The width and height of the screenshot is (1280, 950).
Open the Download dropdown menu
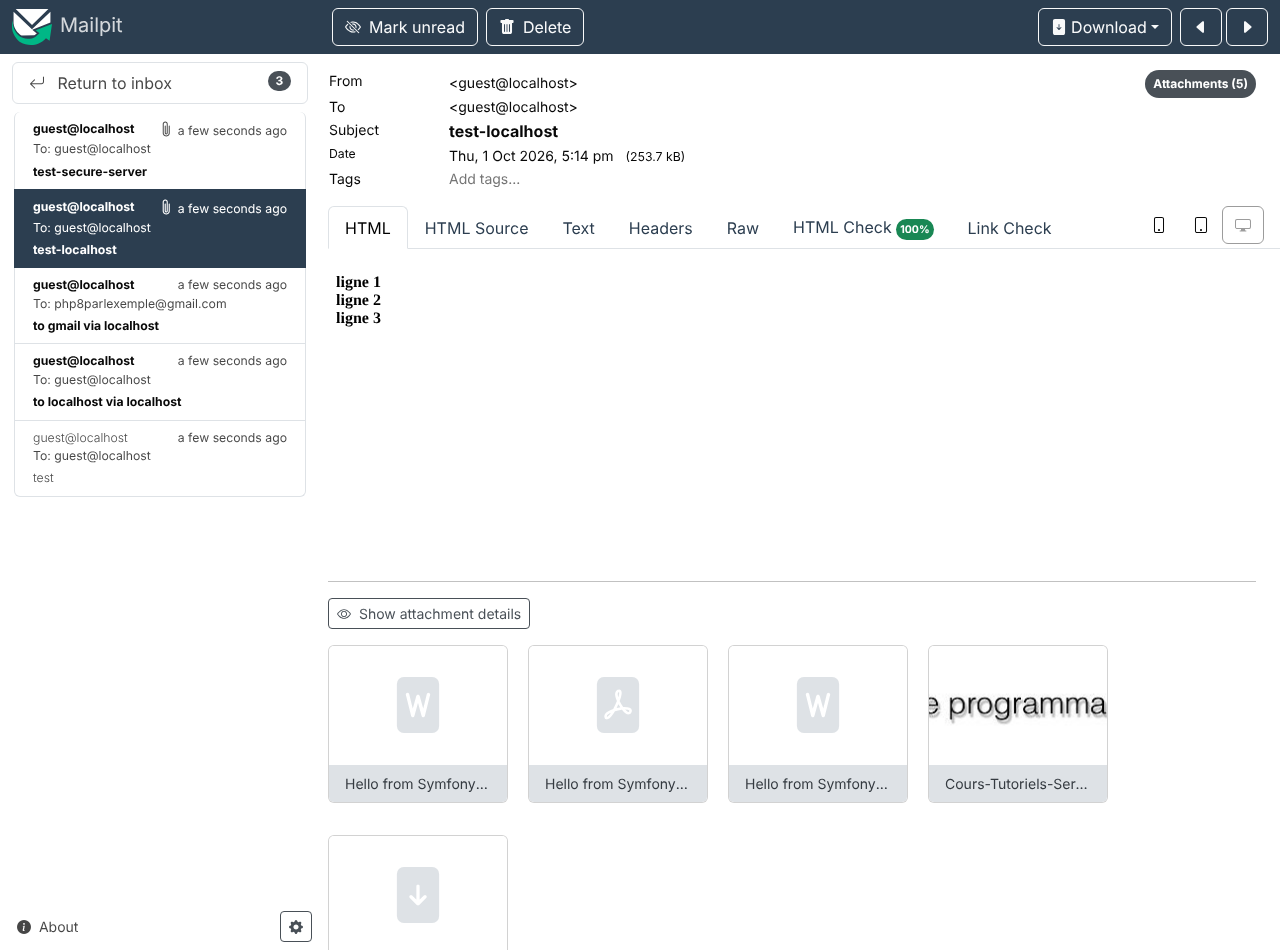(x=1105, y=27)
